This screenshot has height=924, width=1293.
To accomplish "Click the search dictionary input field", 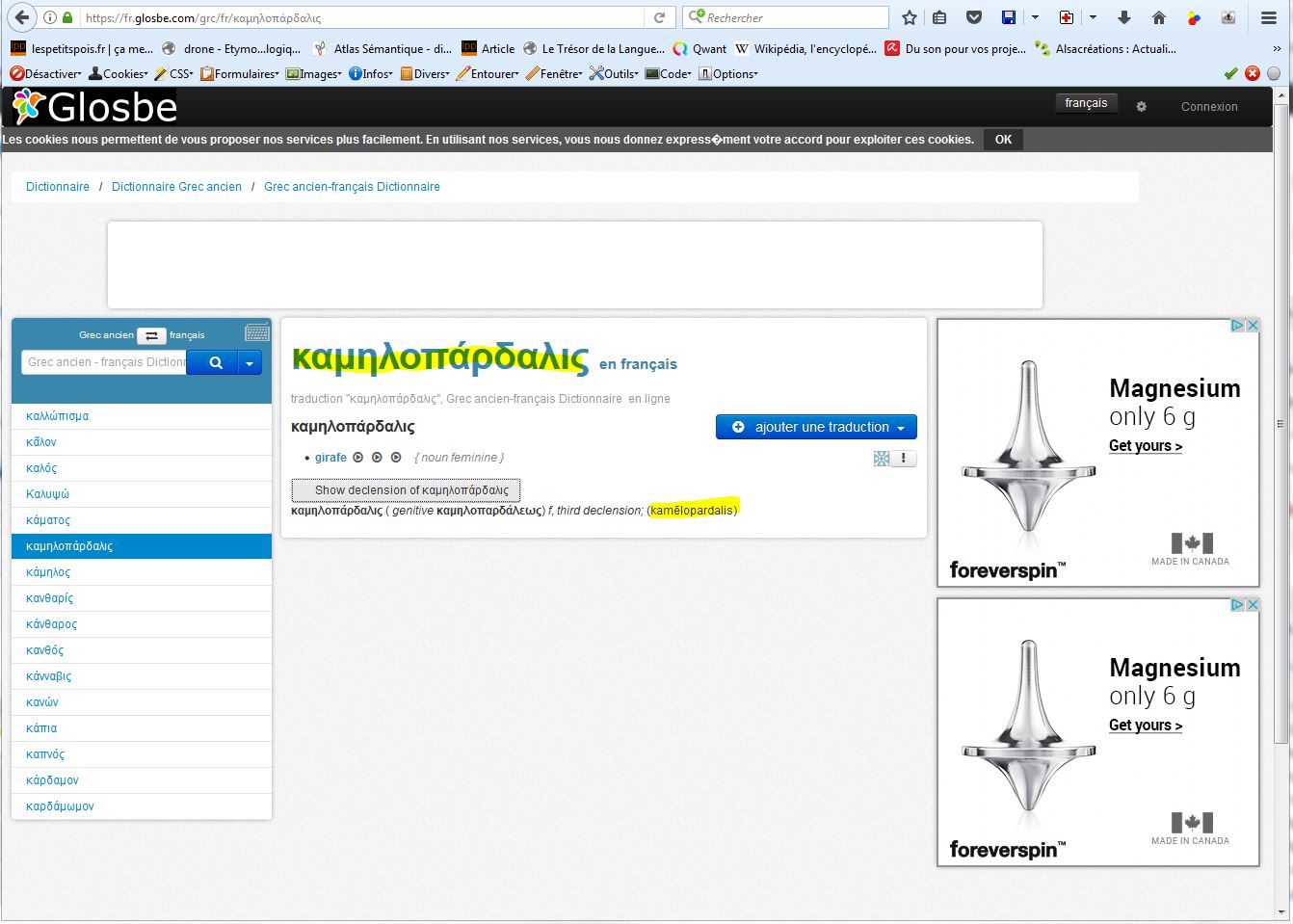I will 104,362.
